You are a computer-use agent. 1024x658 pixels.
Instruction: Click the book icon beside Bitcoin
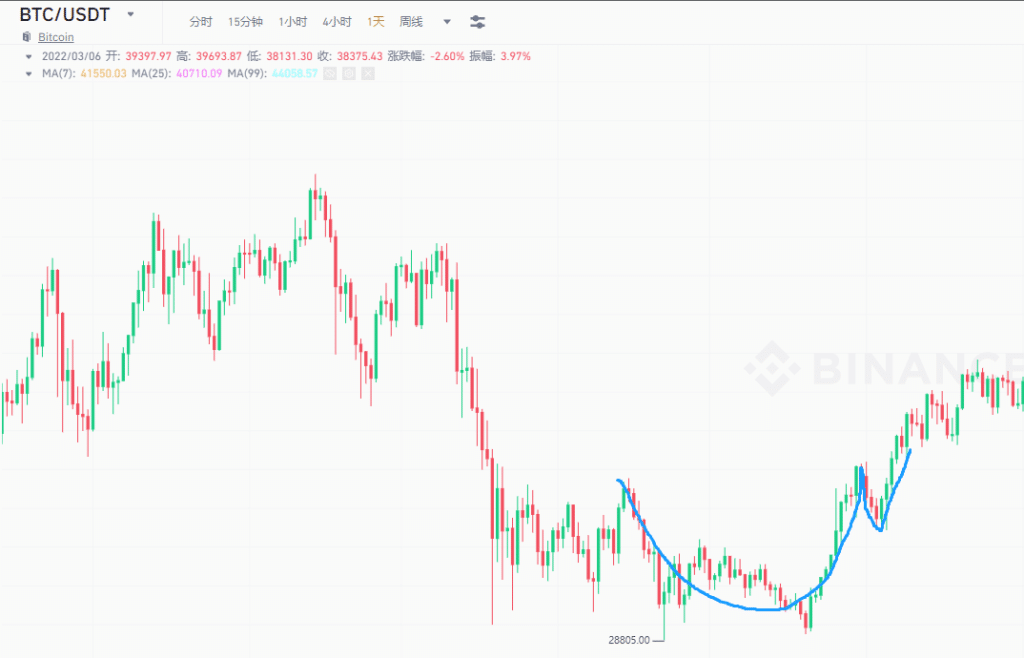(27, 37)
